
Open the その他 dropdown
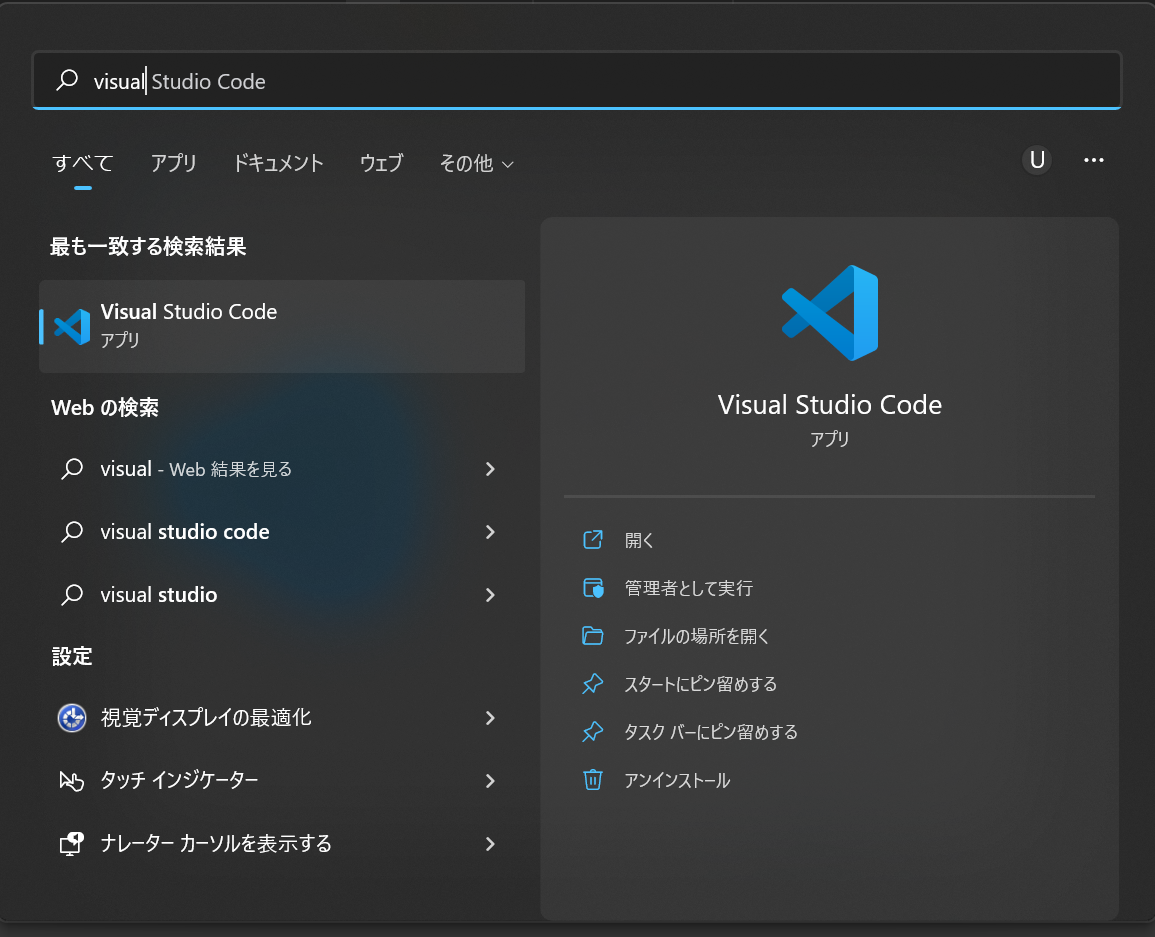477,163
